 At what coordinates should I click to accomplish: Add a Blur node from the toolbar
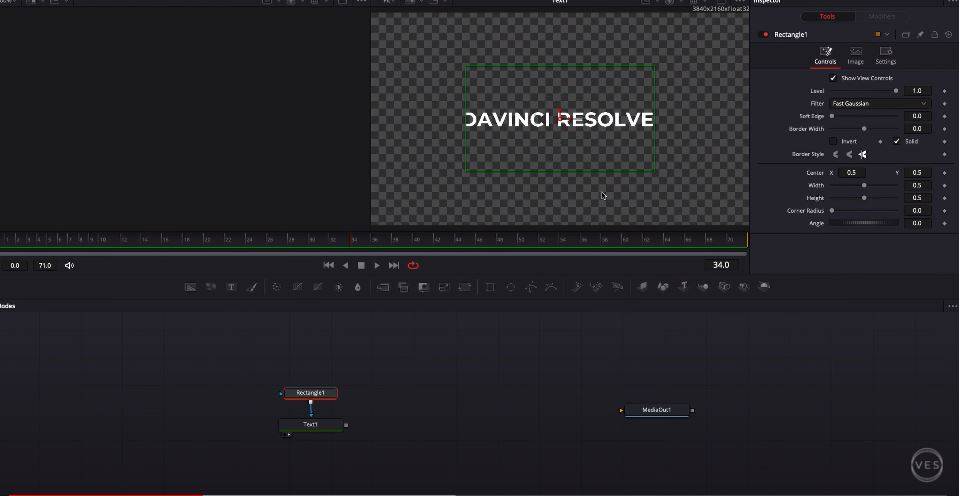point(358,287)
